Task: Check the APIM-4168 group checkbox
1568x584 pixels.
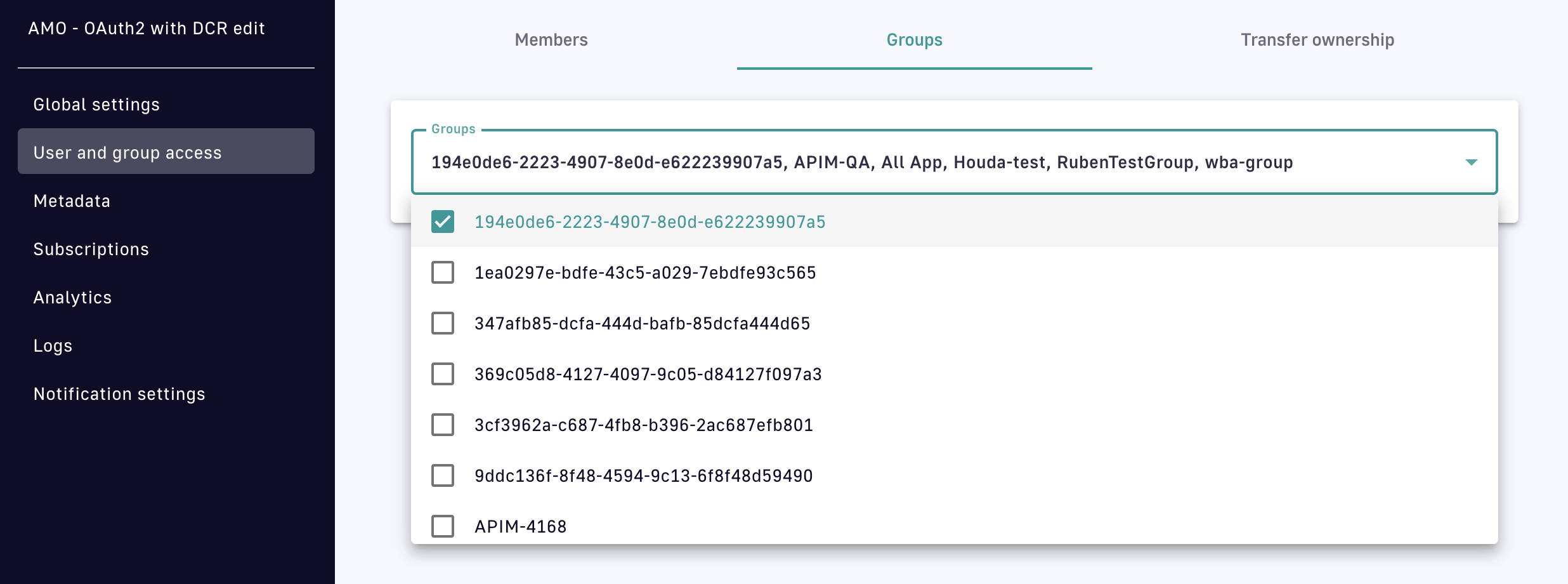Action: pos(443,526)
